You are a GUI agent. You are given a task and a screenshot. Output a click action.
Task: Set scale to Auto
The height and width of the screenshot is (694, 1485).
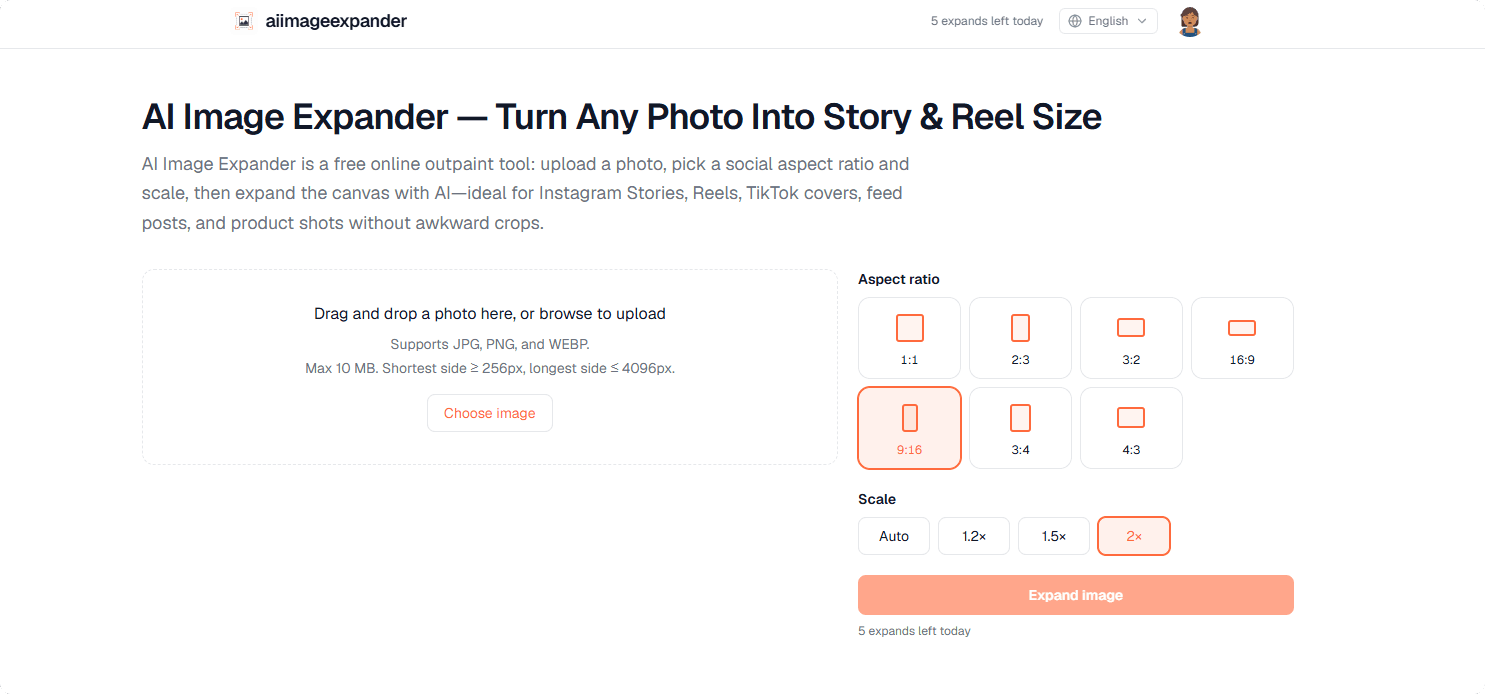pyautogui.click(x=894, y=536)
